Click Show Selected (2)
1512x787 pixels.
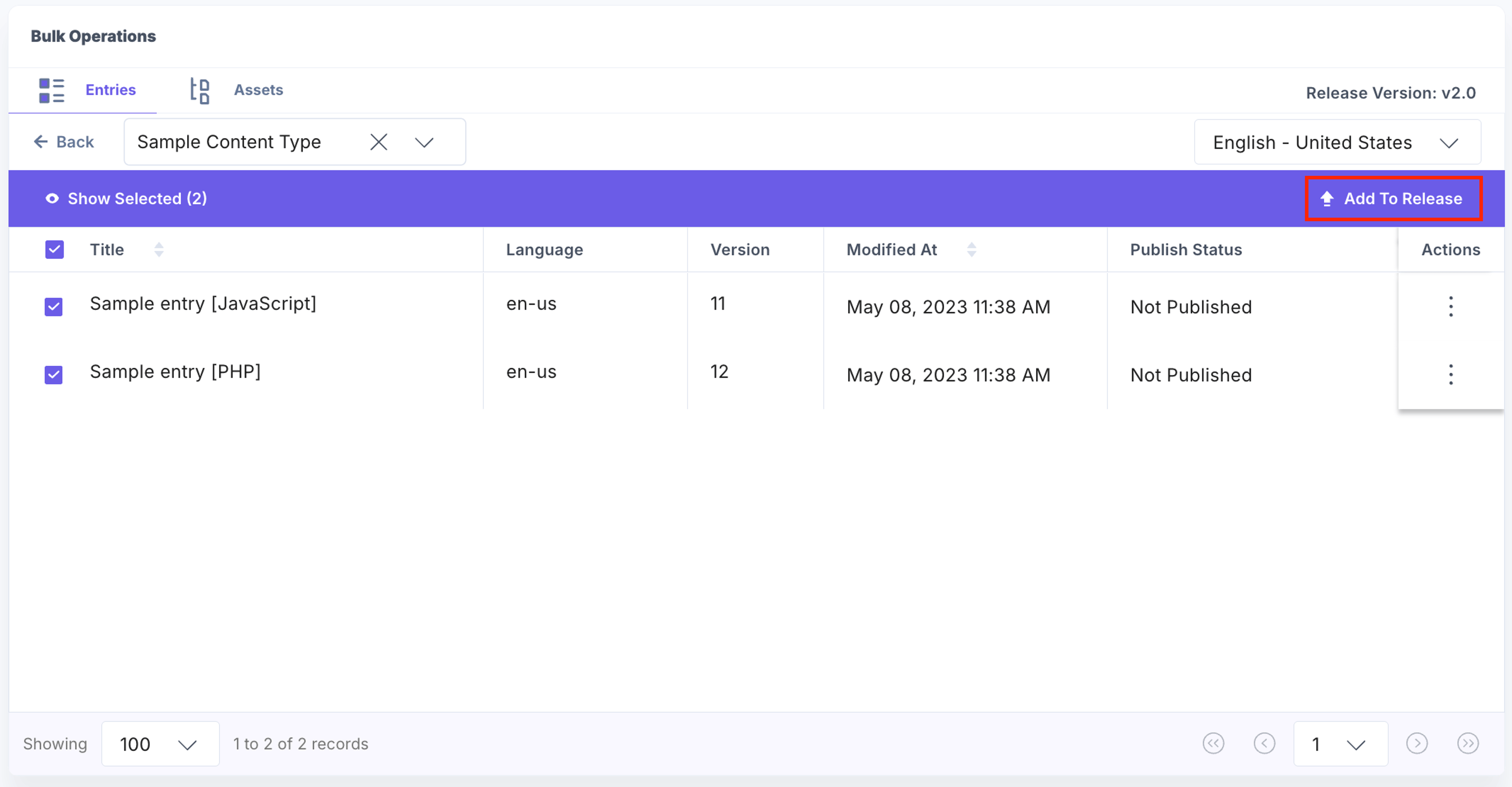pos(126,198)
